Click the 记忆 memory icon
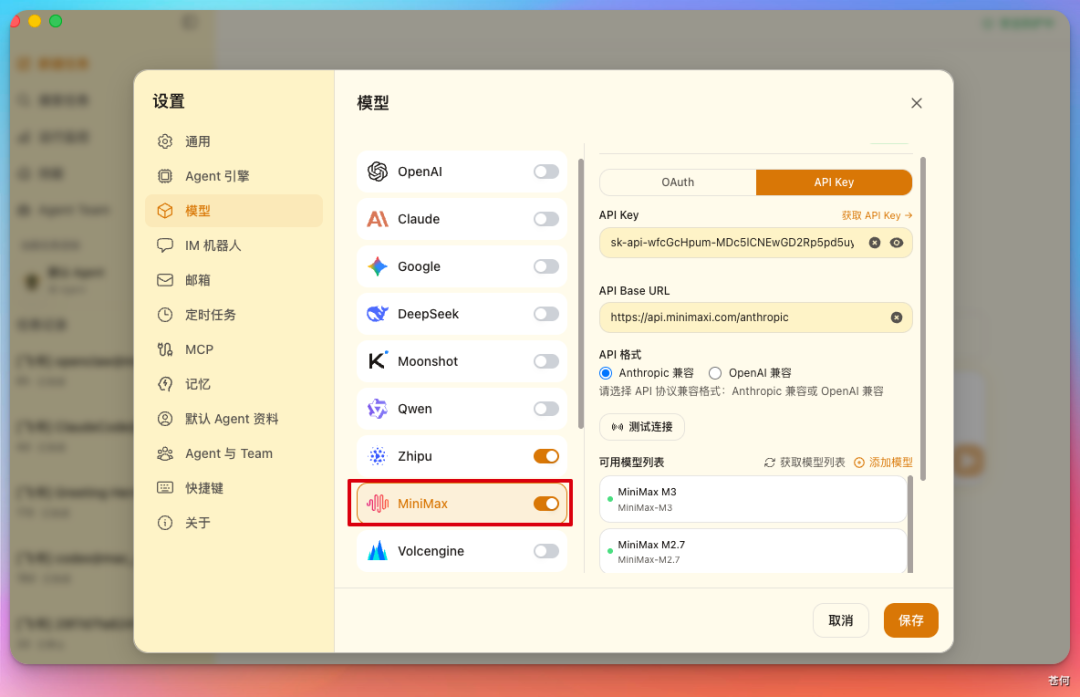Image resolution: width=1080 pixels, height=697 pixels. [165, 384]
